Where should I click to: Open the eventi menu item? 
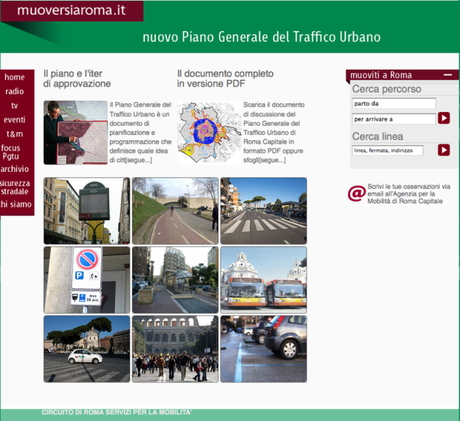click(x=14, y=120)
